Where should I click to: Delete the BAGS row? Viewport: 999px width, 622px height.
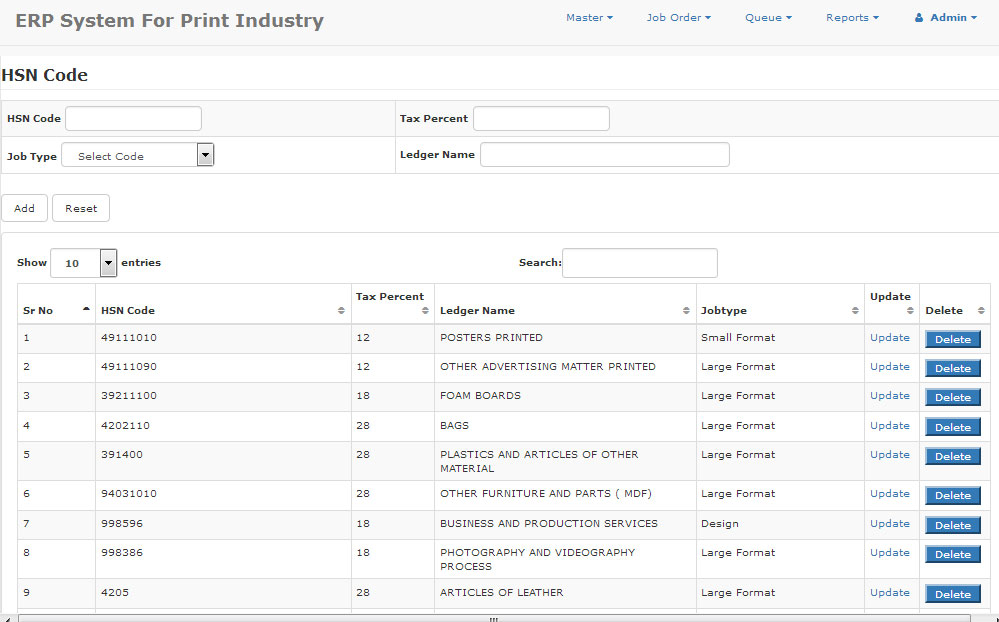point(952,428)
